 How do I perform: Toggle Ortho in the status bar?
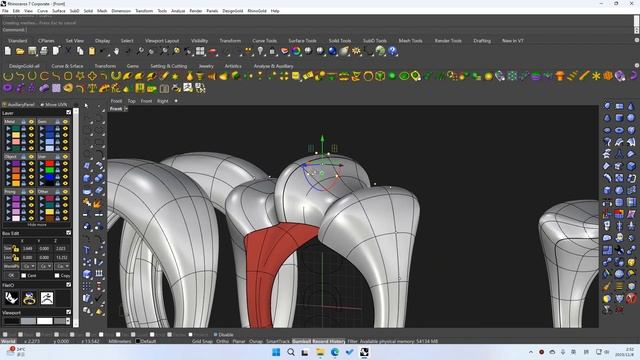(222, 341)
